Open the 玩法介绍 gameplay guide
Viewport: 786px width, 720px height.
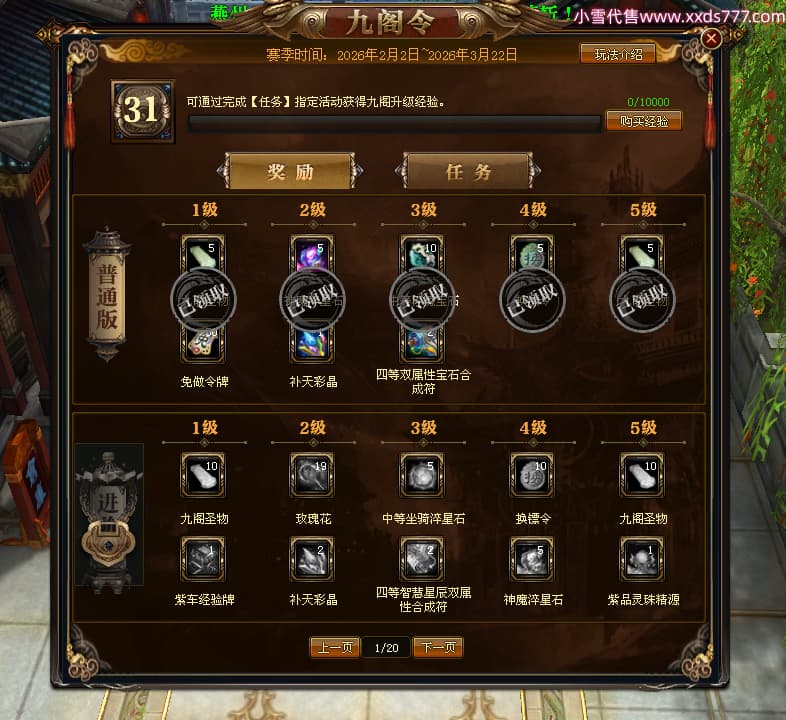[x=618, y=54]
